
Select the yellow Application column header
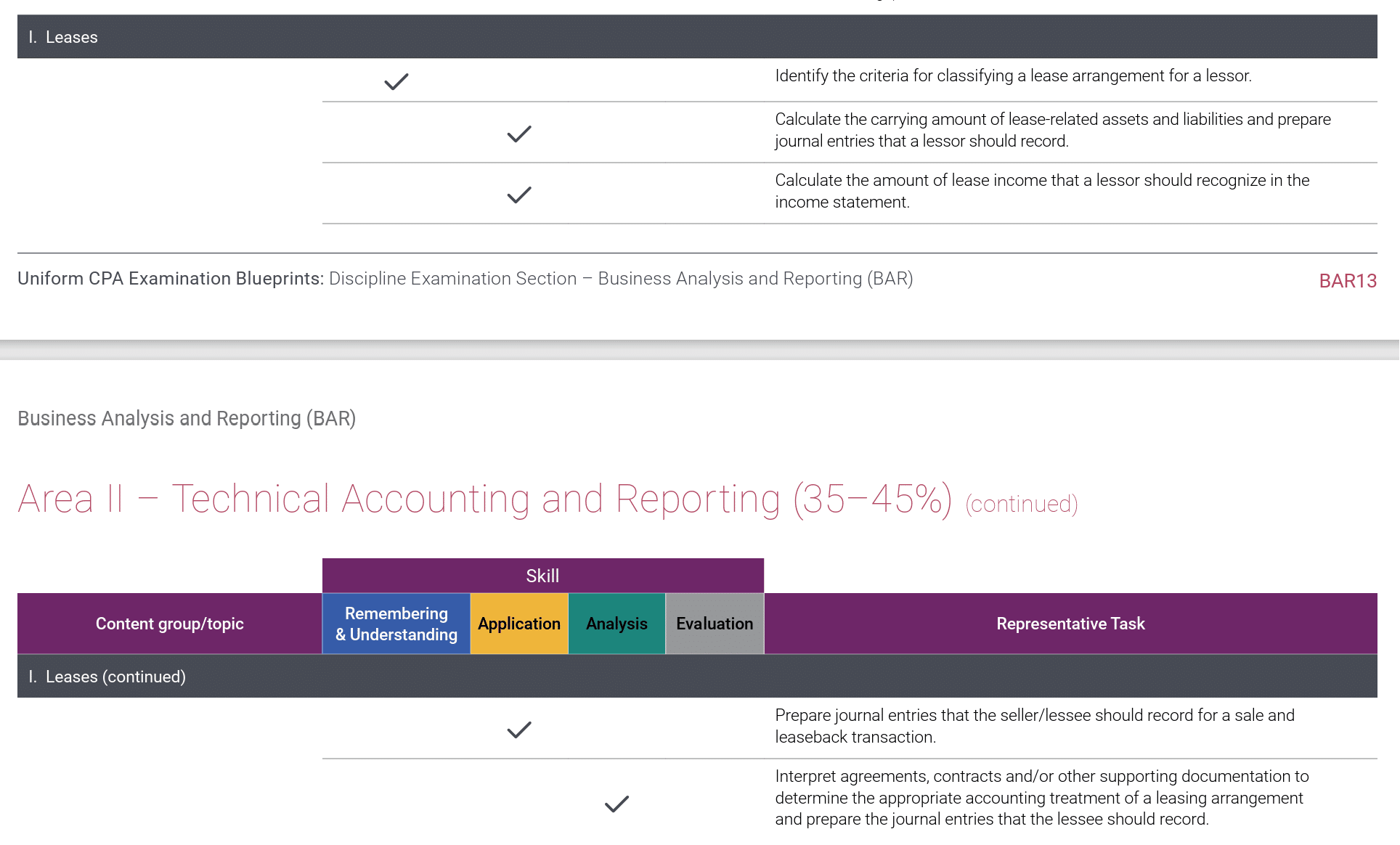(519, 624)
